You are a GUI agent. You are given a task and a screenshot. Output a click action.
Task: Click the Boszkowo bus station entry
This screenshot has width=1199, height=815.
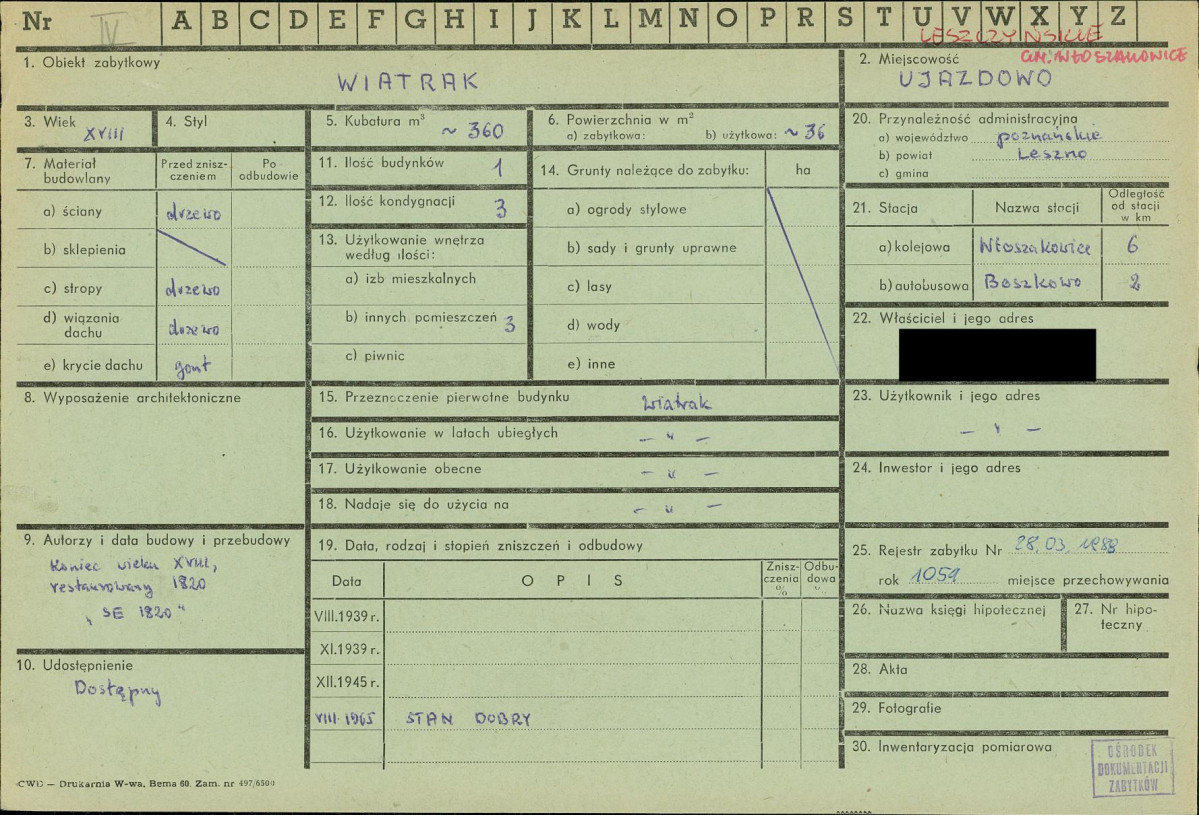pos(1032,282)
